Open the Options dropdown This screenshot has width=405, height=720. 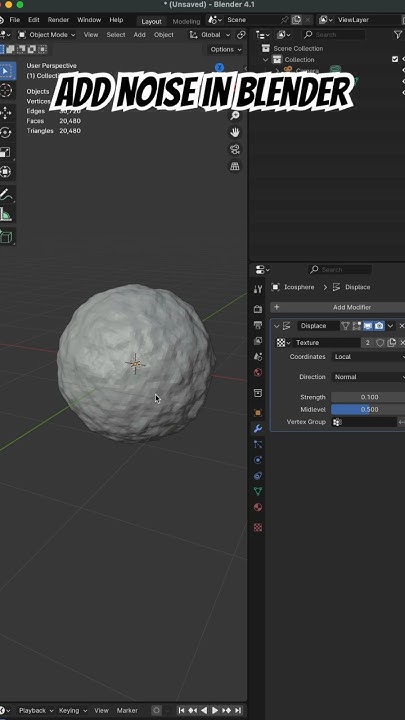pyautogui.click(x=225, y=50)
